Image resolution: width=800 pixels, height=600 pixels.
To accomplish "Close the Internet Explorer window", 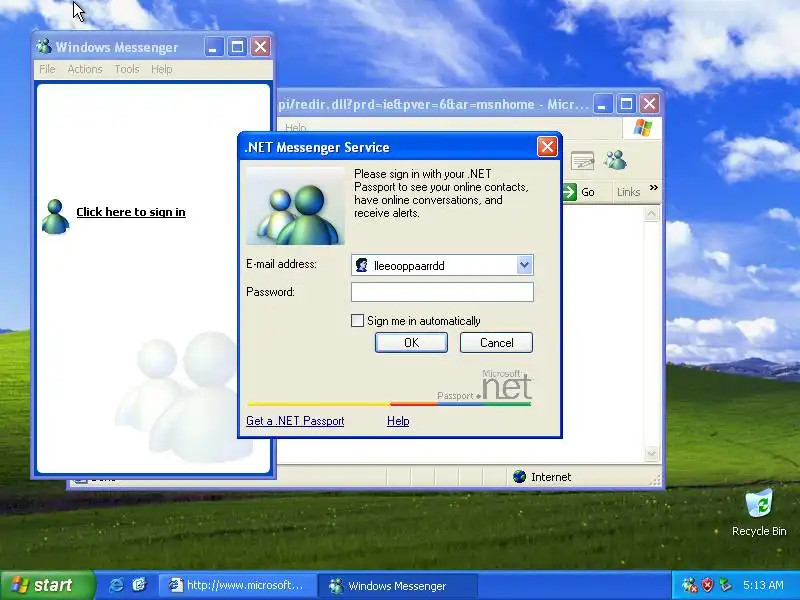I will [x=649, y=104].
